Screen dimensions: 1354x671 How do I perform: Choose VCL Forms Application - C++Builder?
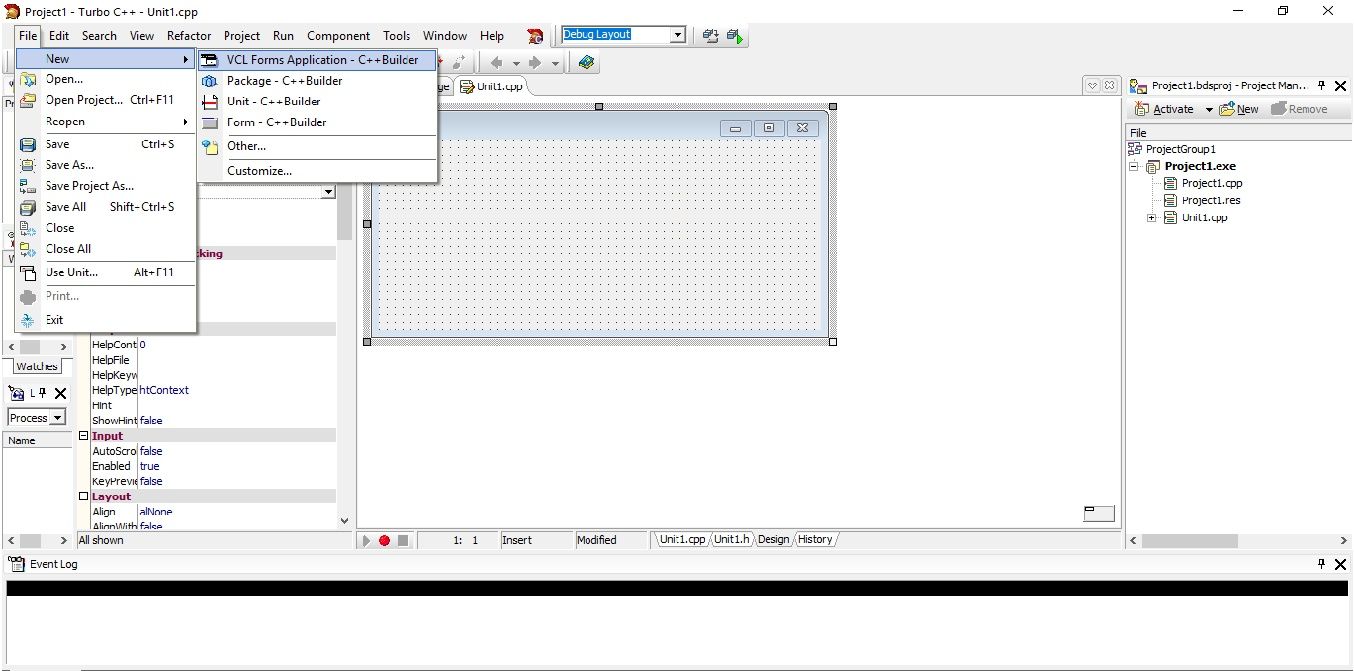pos(317,60)
